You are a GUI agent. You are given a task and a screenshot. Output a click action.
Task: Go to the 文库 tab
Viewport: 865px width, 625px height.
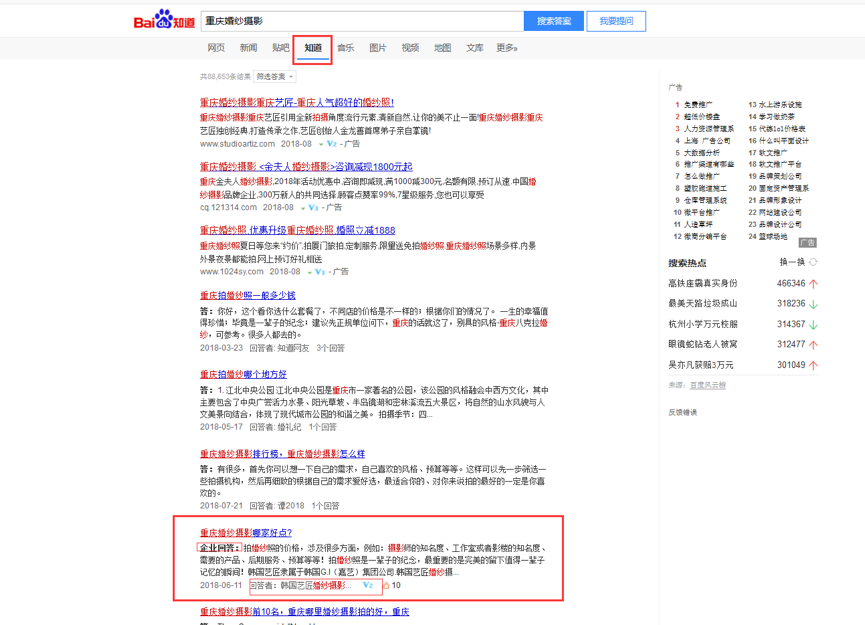click(x=475, y=48)
